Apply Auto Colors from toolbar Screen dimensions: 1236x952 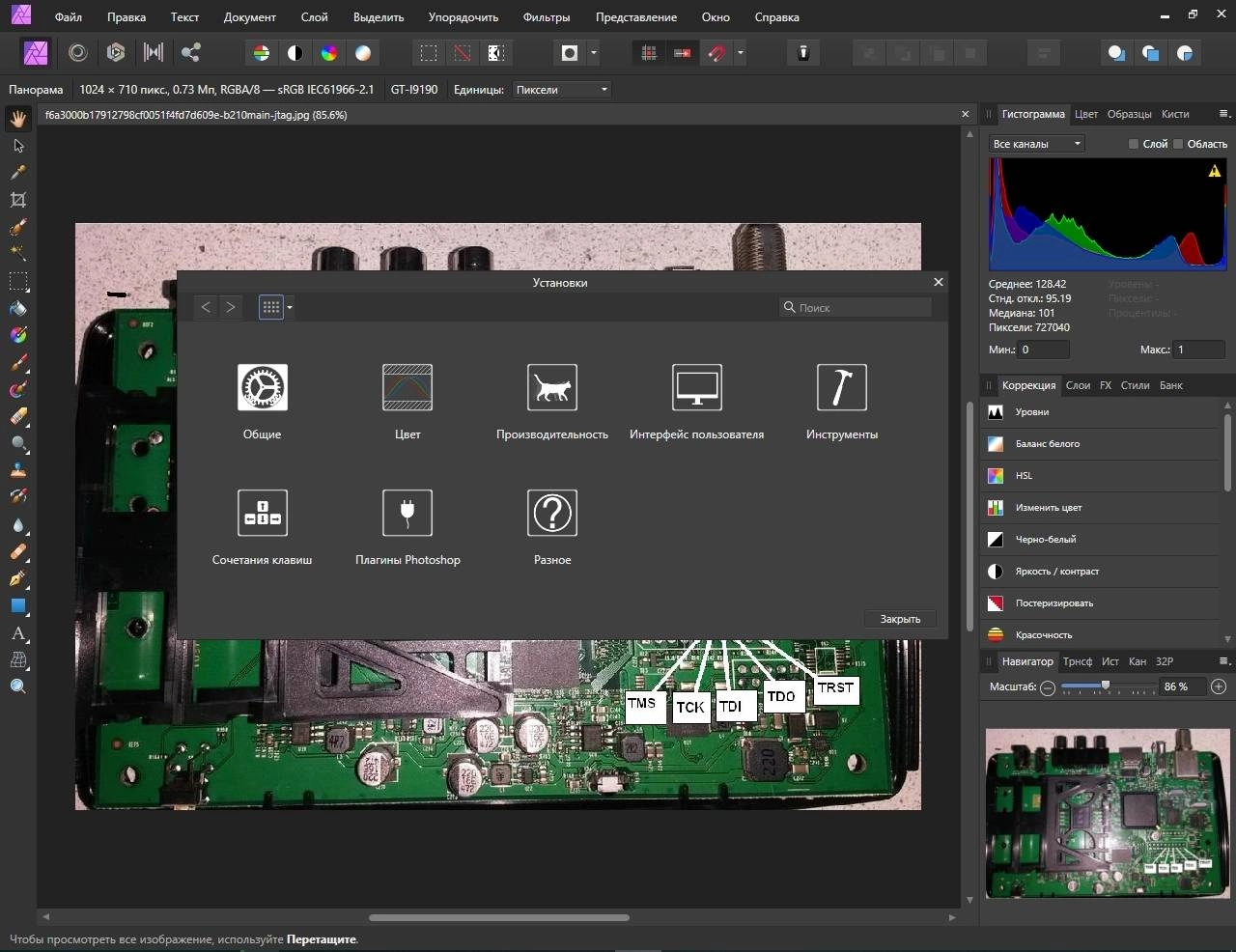click(x=329, y=53)
